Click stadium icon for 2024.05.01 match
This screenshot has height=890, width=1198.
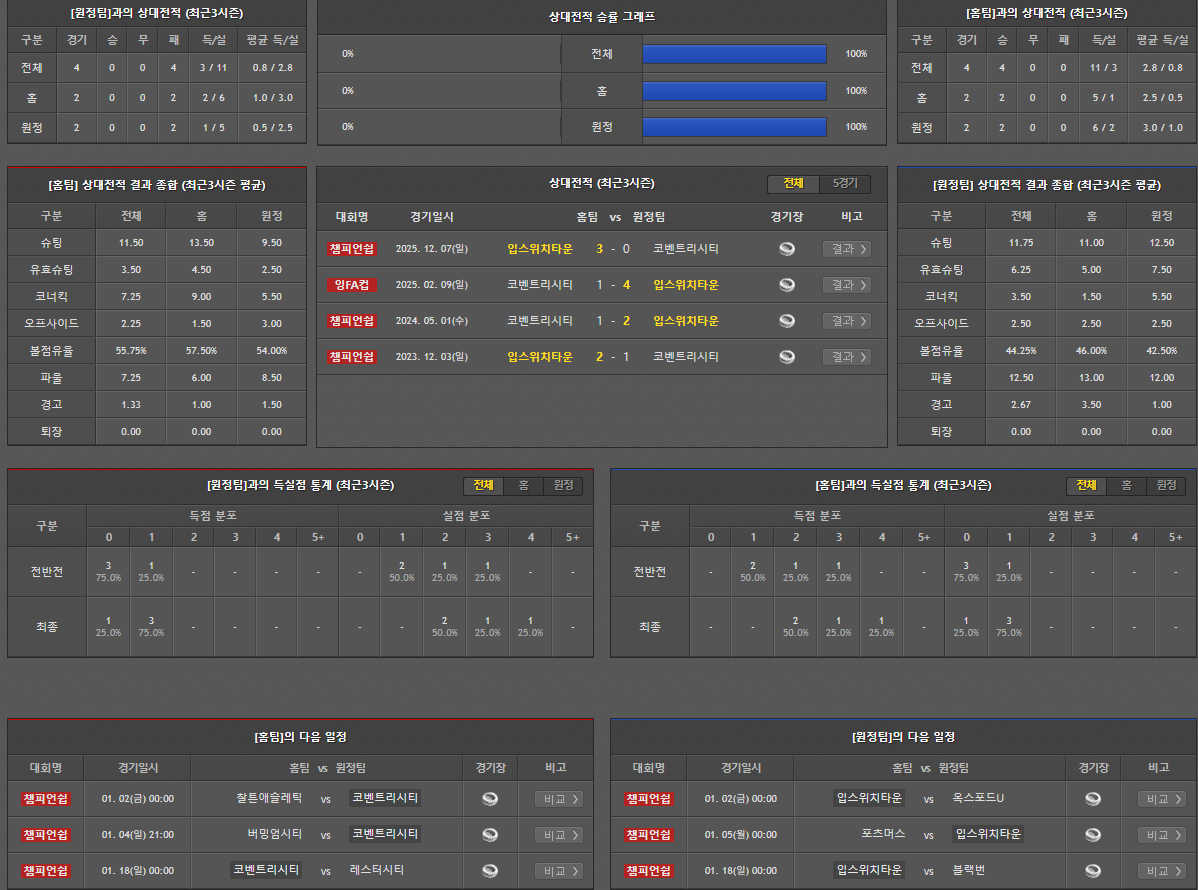(x=787, y=321)
